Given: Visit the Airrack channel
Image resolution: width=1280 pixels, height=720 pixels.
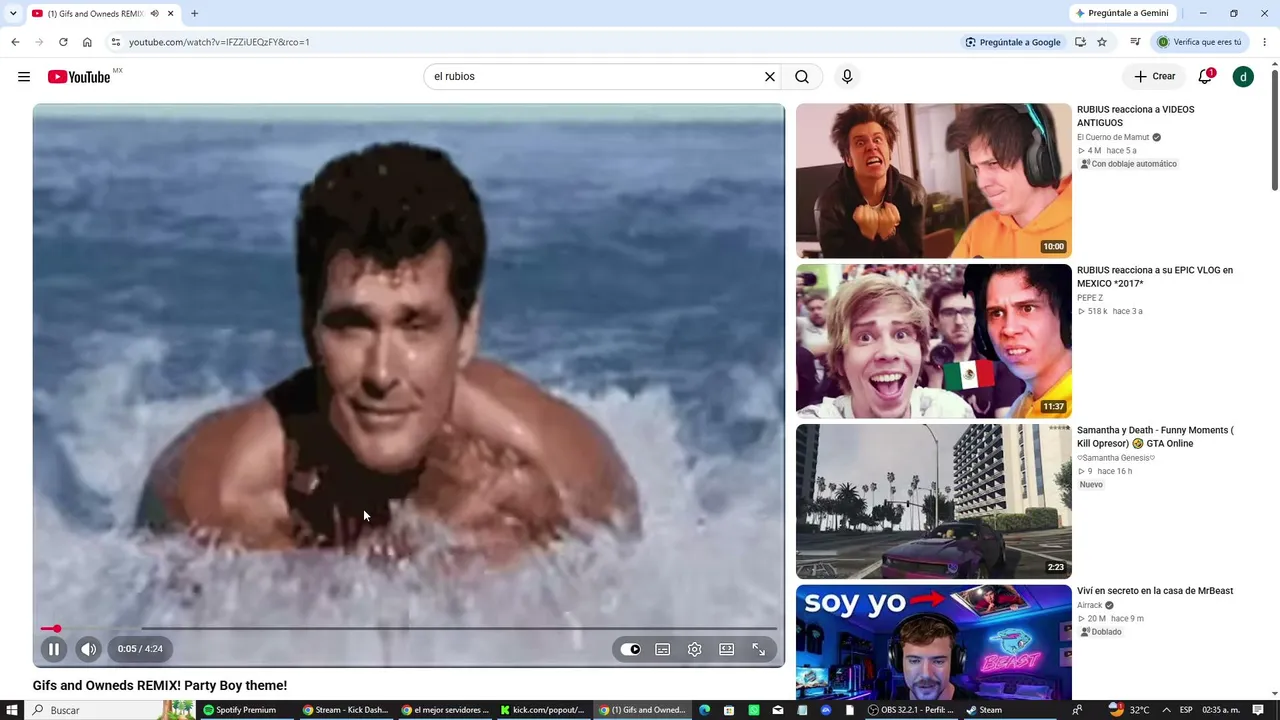Looking at the screenshot, I should [1090, 605].
